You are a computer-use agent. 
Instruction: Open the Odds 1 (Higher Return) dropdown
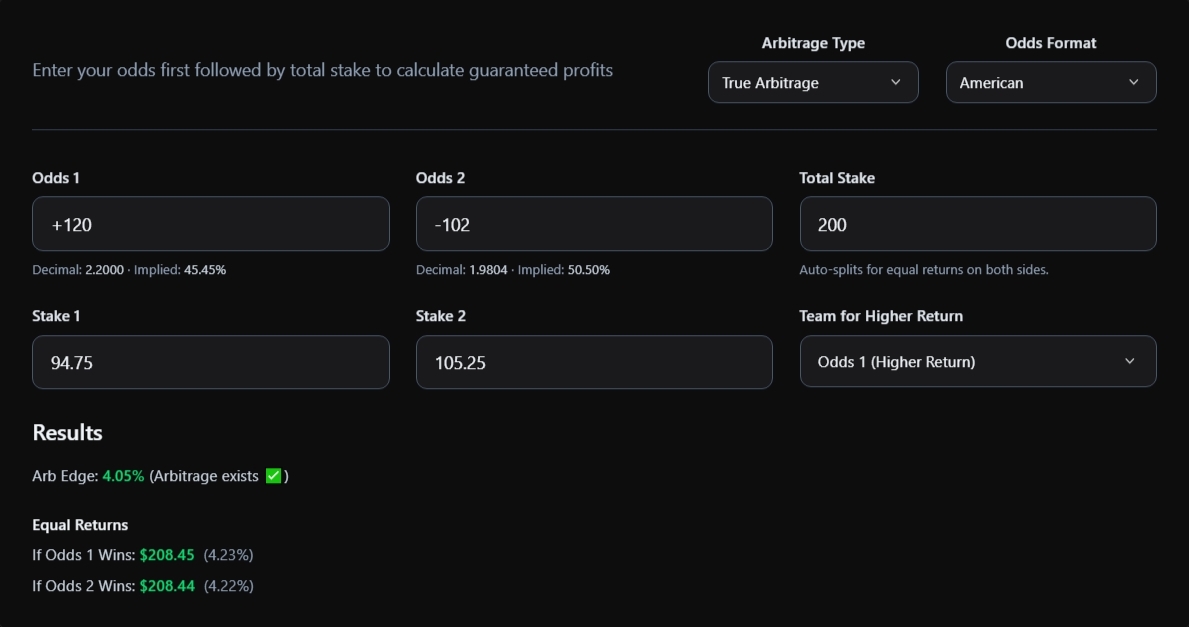click(978, 361)
